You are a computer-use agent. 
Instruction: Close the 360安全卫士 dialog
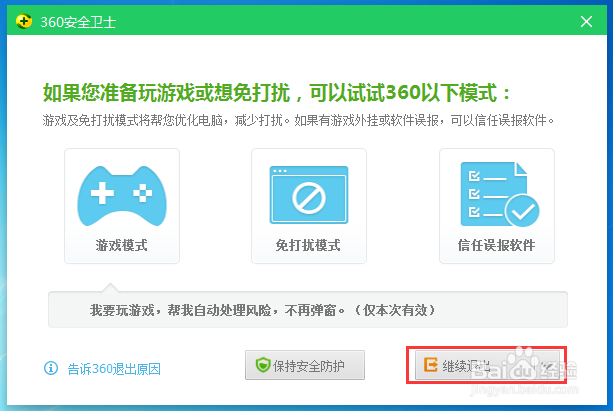pyautogui.click(x=586, y=22)
